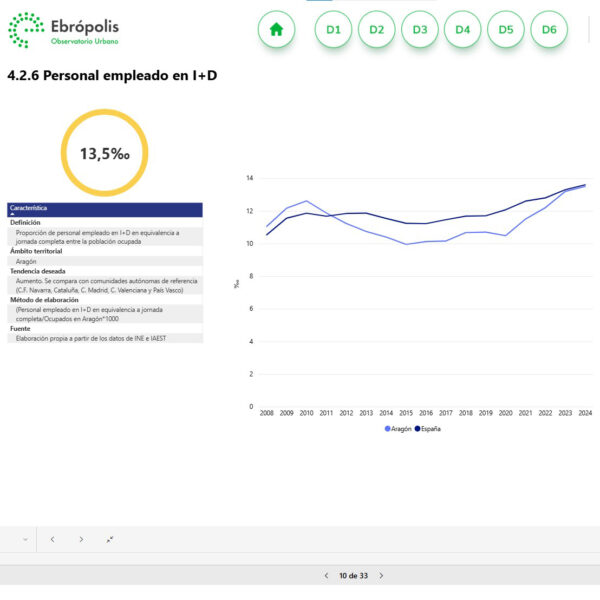
Task: Select the D5 navigation circle
Action: (x=505, y=30)
